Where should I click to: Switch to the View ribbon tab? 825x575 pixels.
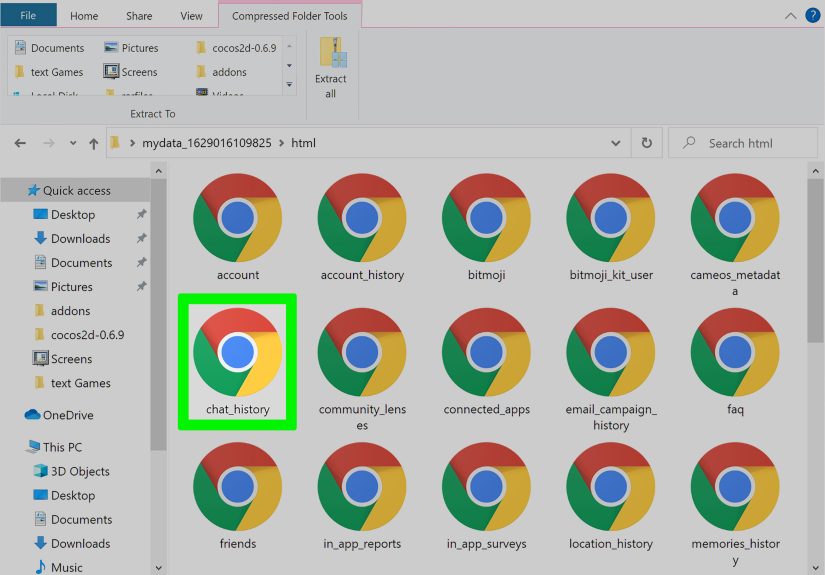click(x=191, y=16)
